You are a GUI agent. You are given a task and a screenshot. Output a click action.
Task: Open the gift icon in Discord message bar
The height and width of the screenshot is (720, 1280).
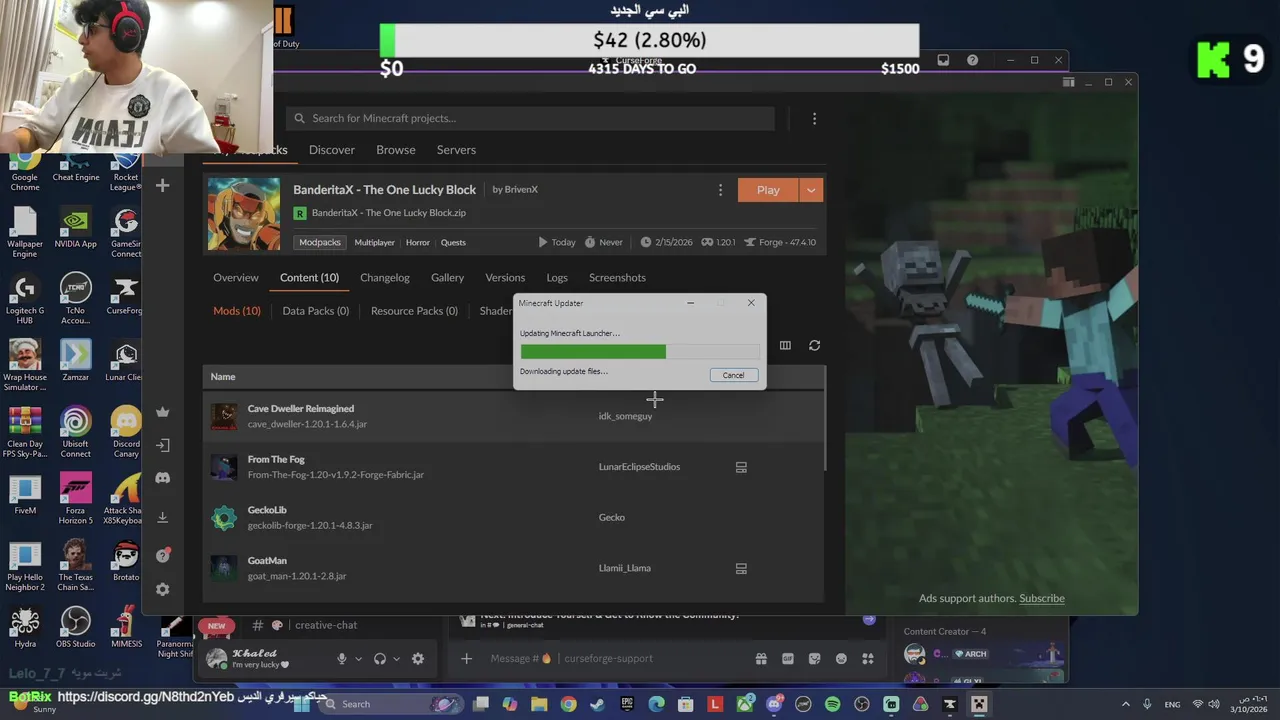(x=761, y=659)
